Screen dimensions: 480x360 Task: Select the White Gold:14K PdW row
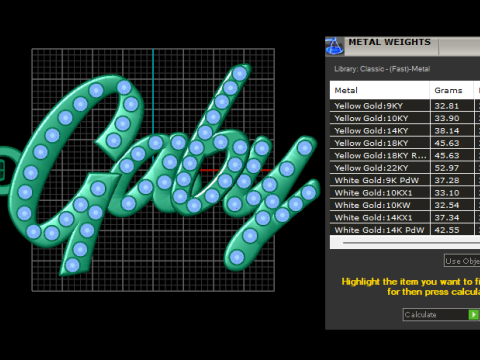point(405,230)
